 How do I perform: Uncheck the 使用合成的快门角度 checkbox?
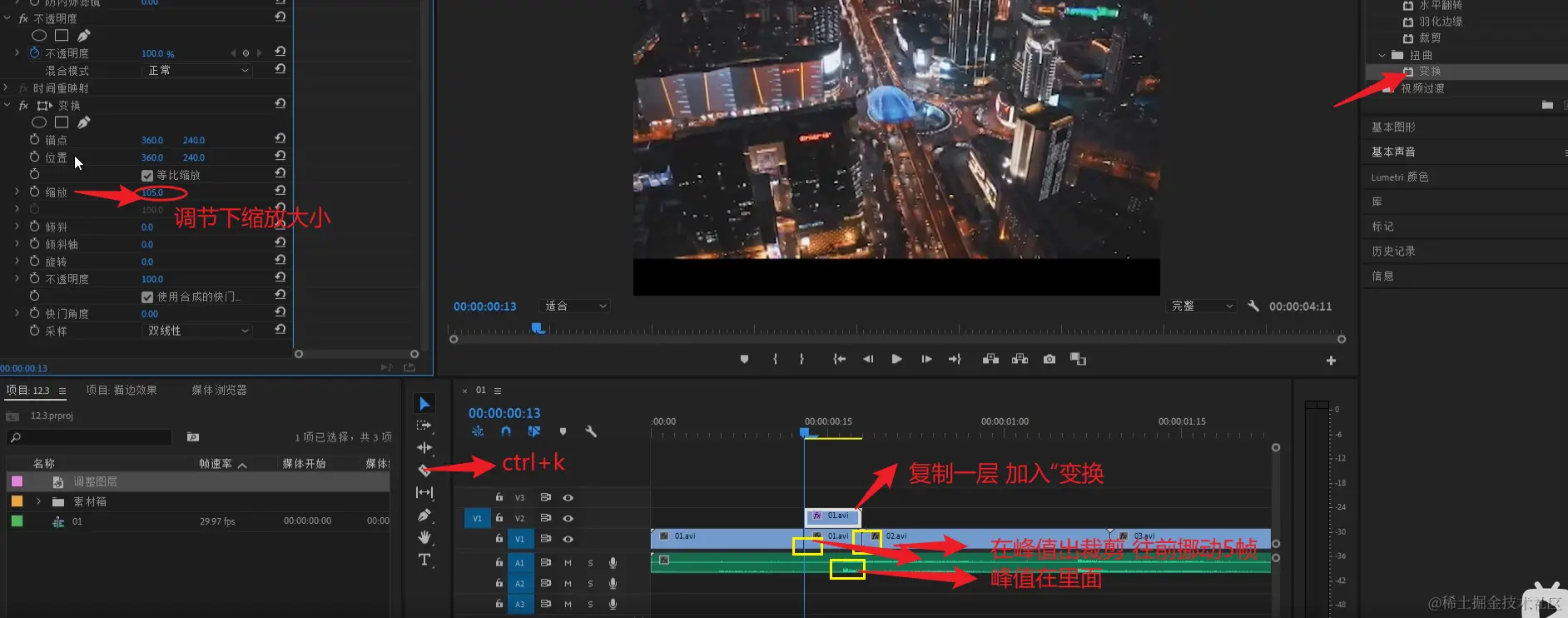click(147, 297)
